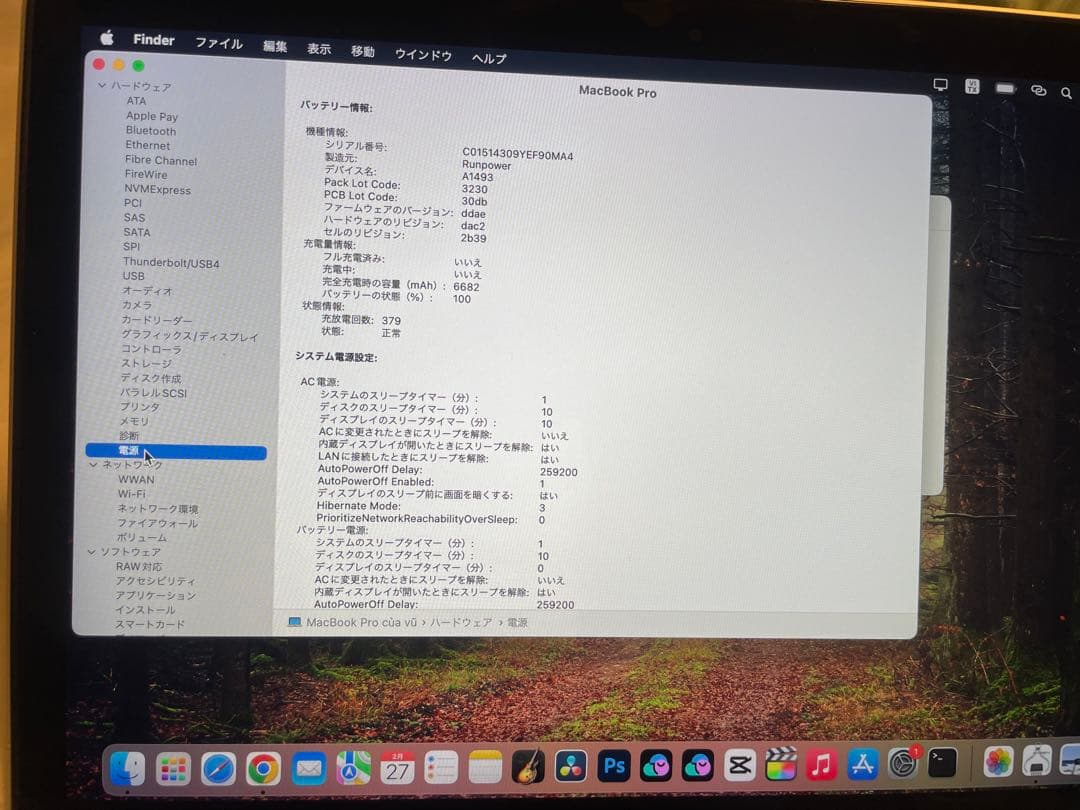The image size is (1080, 810).
Task: Open the ファイル menu
Action: (218, 43)
